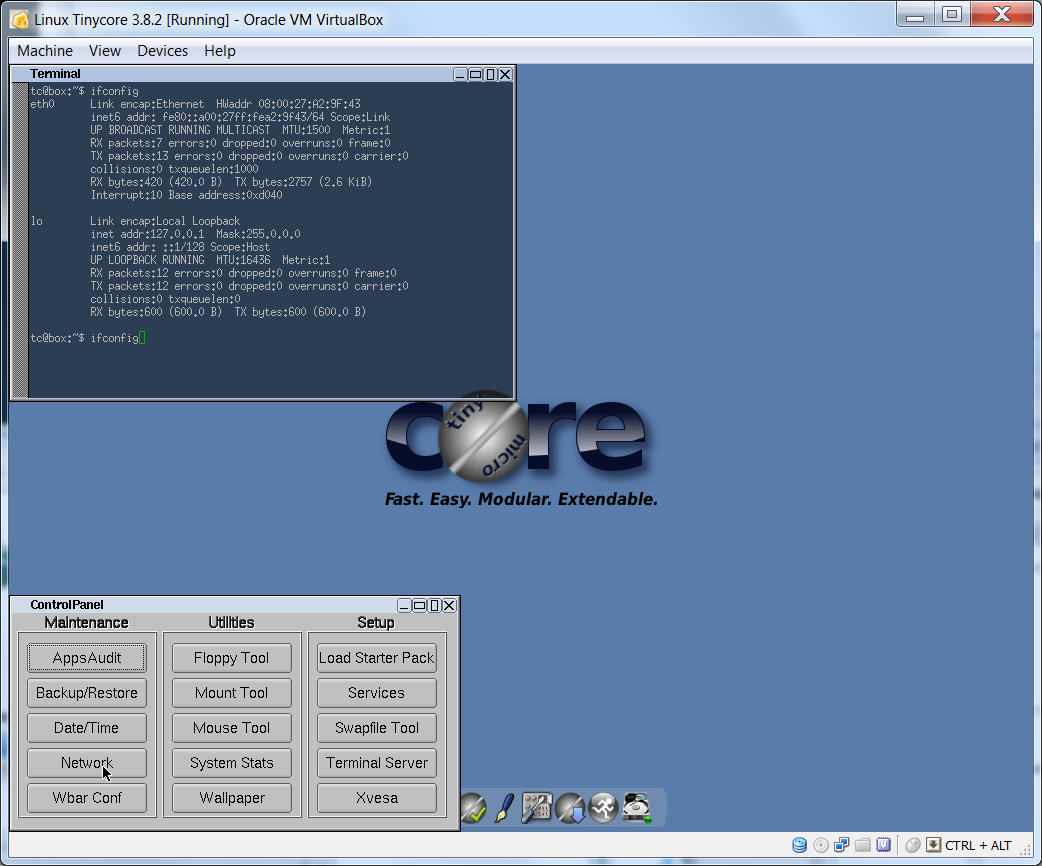The image size is (1042, 866).
Task: Click the optical CD drive status icon
Action: pyautogui.click(x=821, y=845)
